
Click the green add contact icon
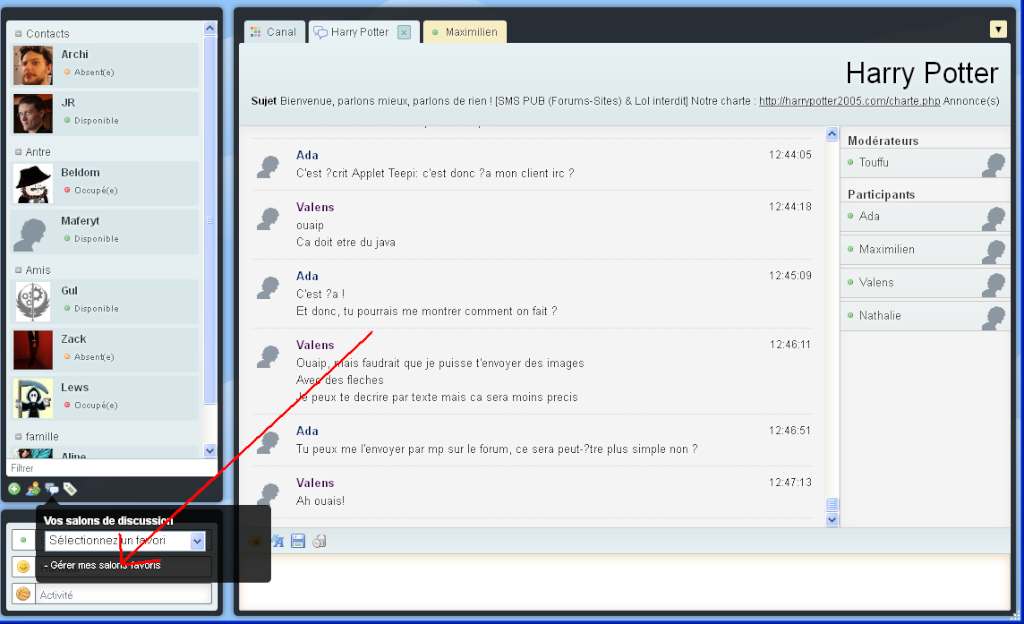(14, 489)
